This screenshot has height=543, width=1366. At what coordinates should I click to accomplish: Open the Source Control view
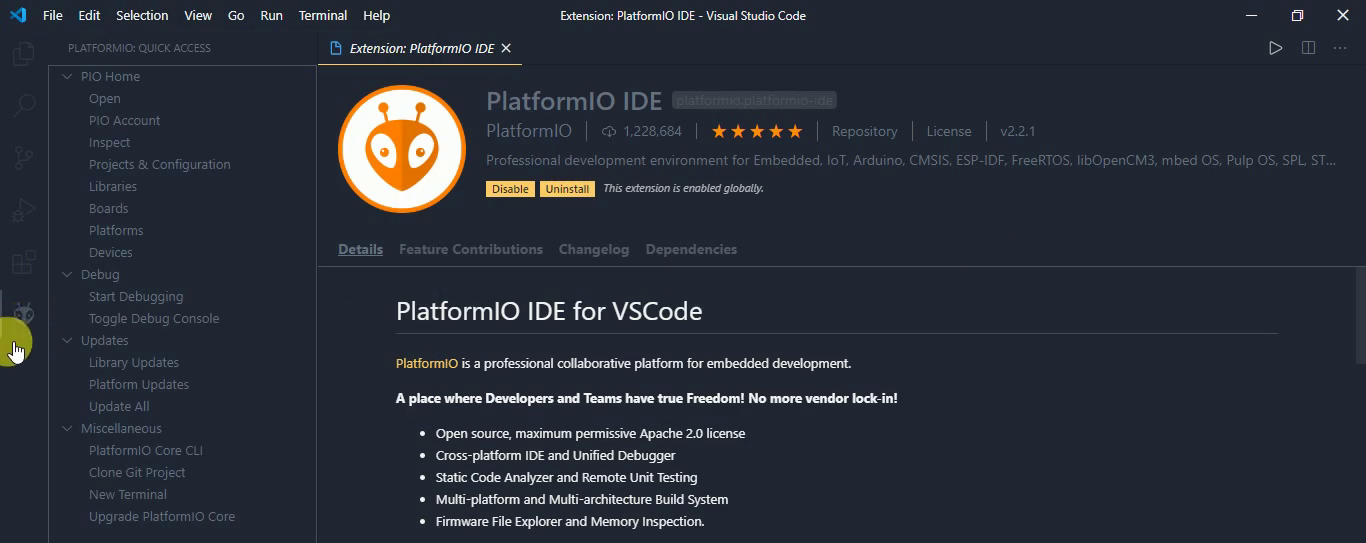(x=23, y=158)
